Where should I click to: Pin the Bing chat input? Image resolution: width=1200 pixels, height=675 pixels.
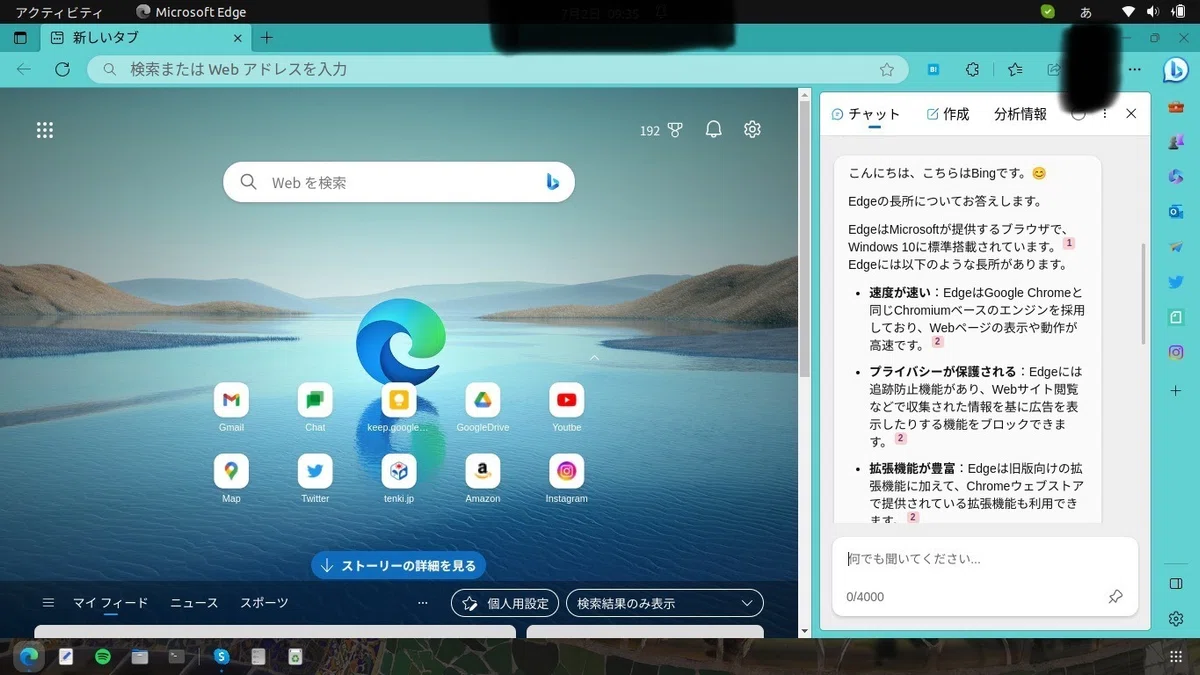tap(1116, 597)
